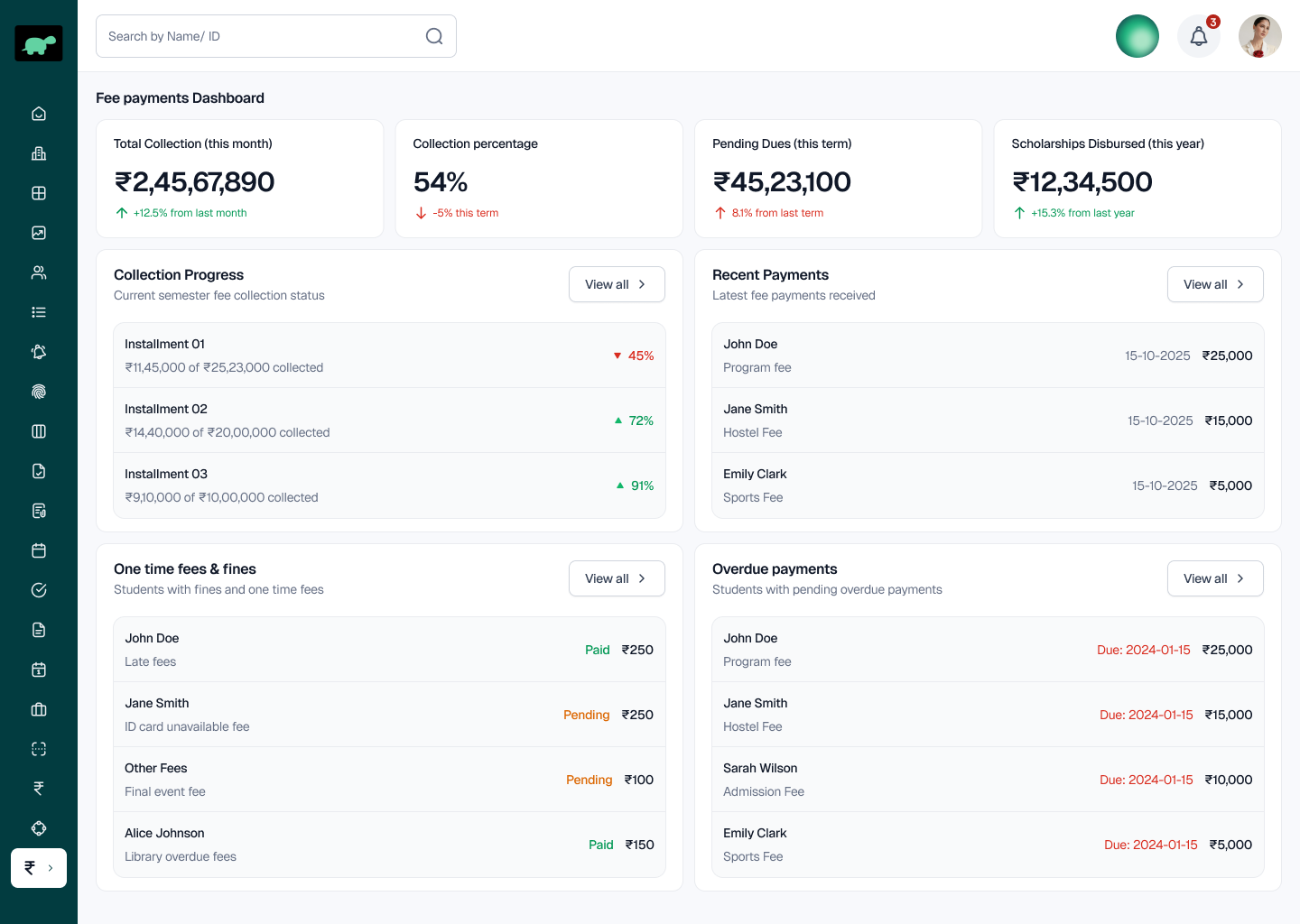Viewport: 1300px width, 924px height.
Task: Click the search magnifier in the search bar
Action: click(x=434, y=36)
